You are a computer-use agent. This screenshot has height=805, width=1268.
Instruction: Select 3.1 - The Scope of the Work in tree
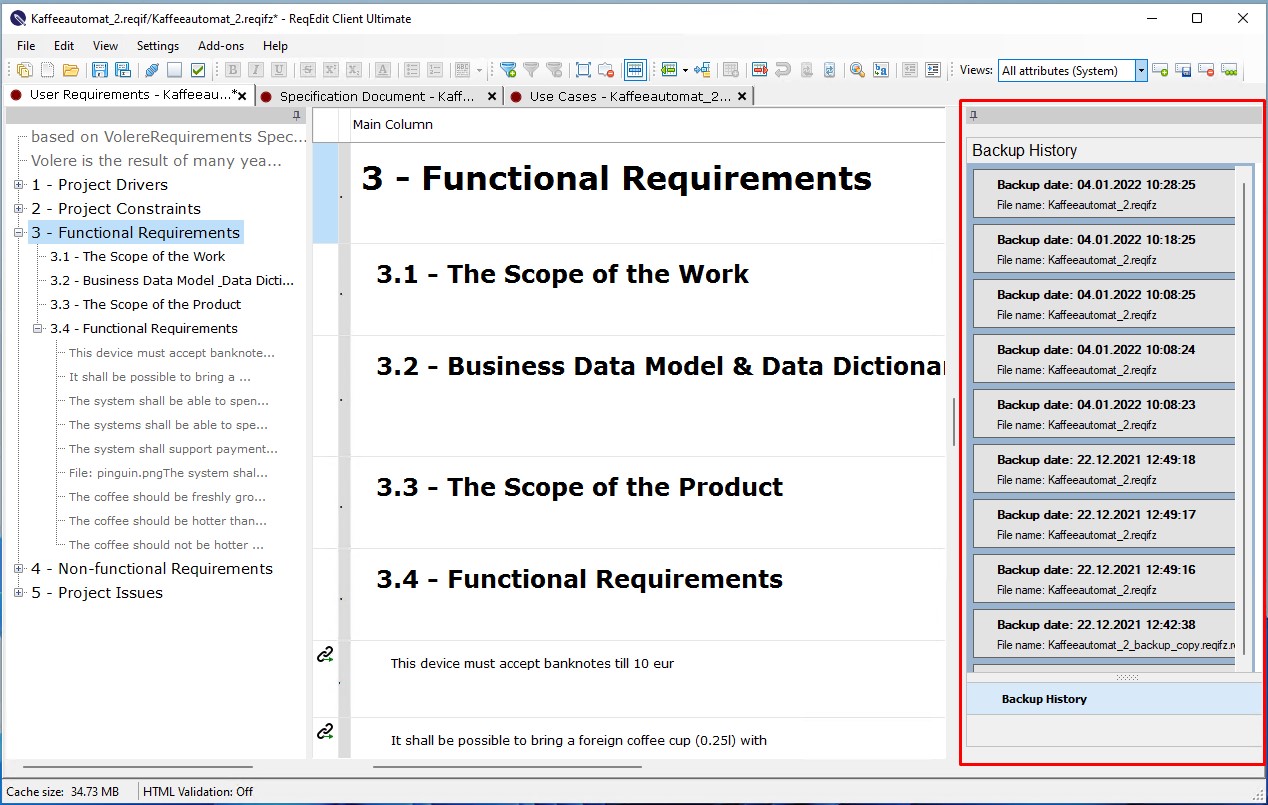pos(138,257)
